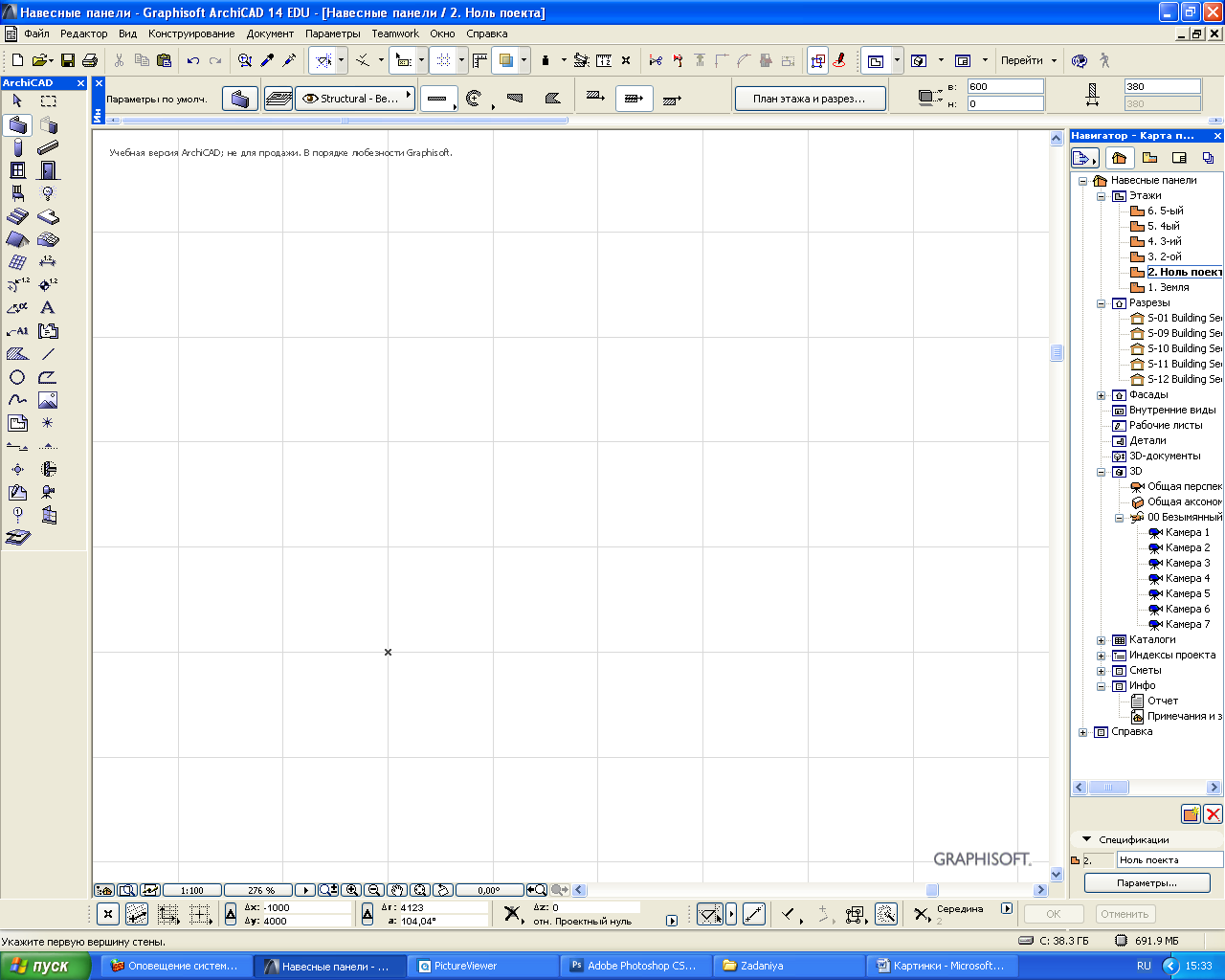Choose the Column tool

17,147
